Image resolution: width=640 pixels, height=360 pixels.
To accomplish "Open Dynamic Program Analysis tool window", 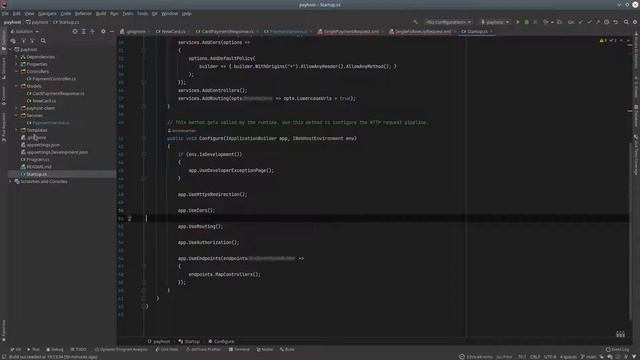I will click(x=121, y=350).
